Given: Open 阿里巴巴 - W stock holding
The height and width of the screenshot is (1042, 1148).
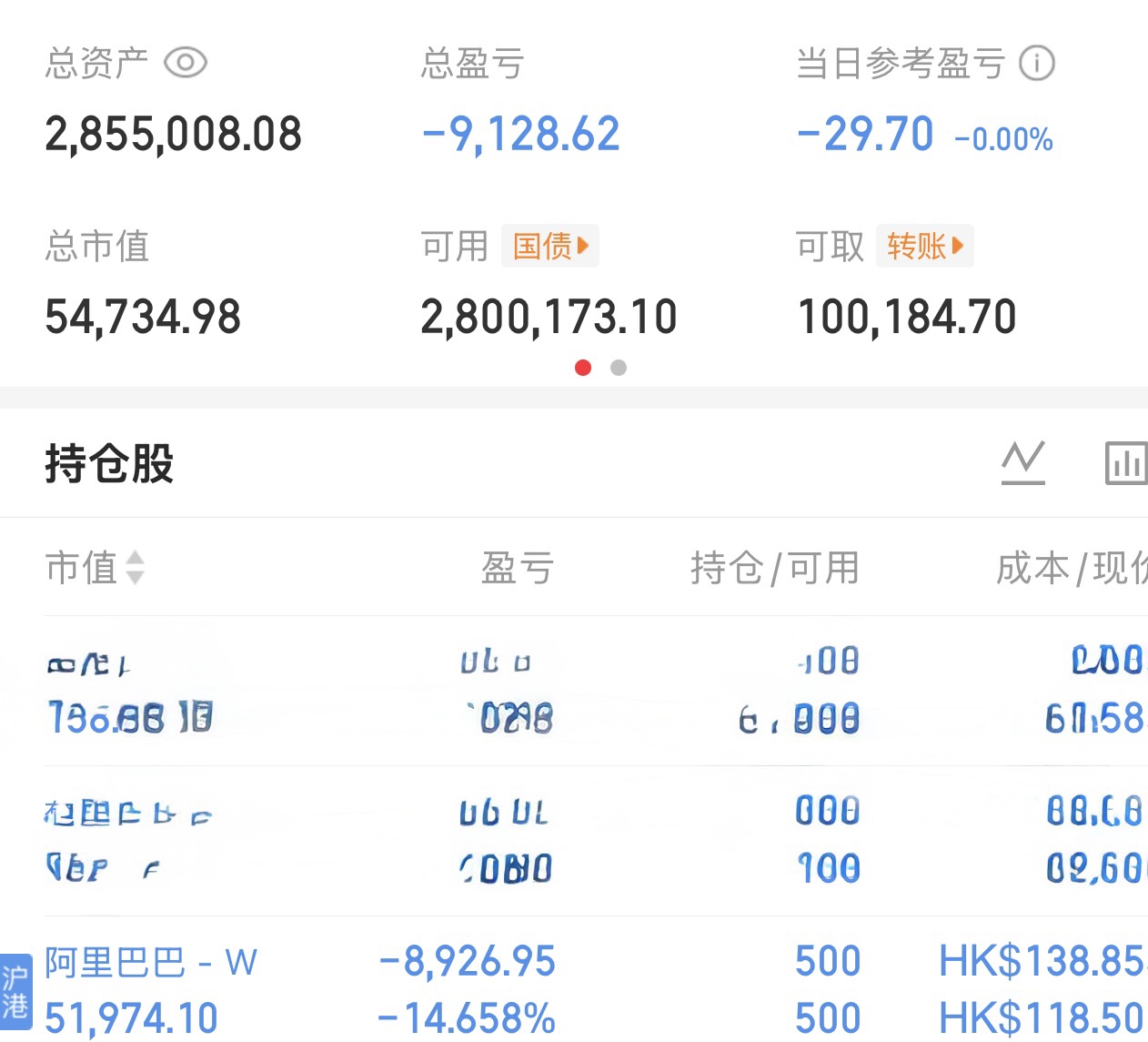Looking at the screenshot, I should 151,962.
